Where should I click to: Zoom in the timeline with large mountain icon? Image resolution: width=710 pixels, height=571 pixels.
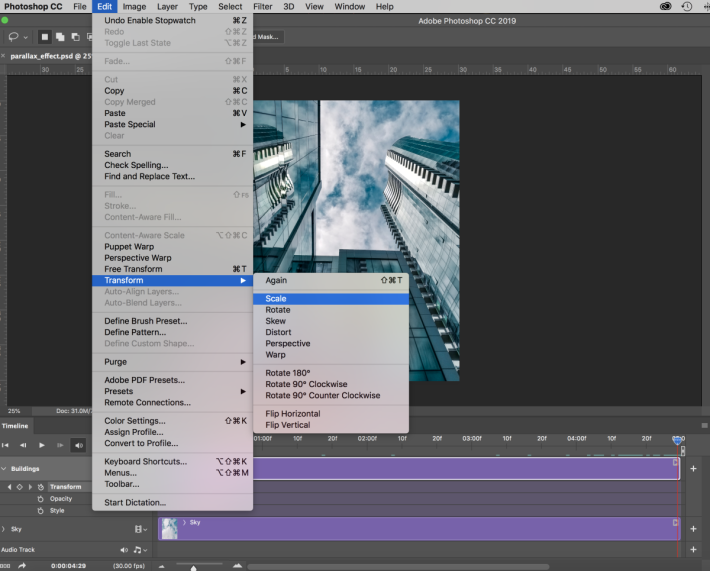pos(237,566)
